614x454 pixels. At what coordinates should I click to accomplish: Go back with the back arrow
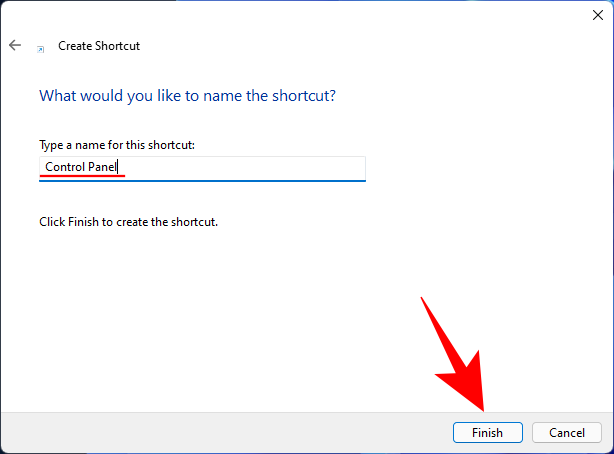[x=15, y=45]
